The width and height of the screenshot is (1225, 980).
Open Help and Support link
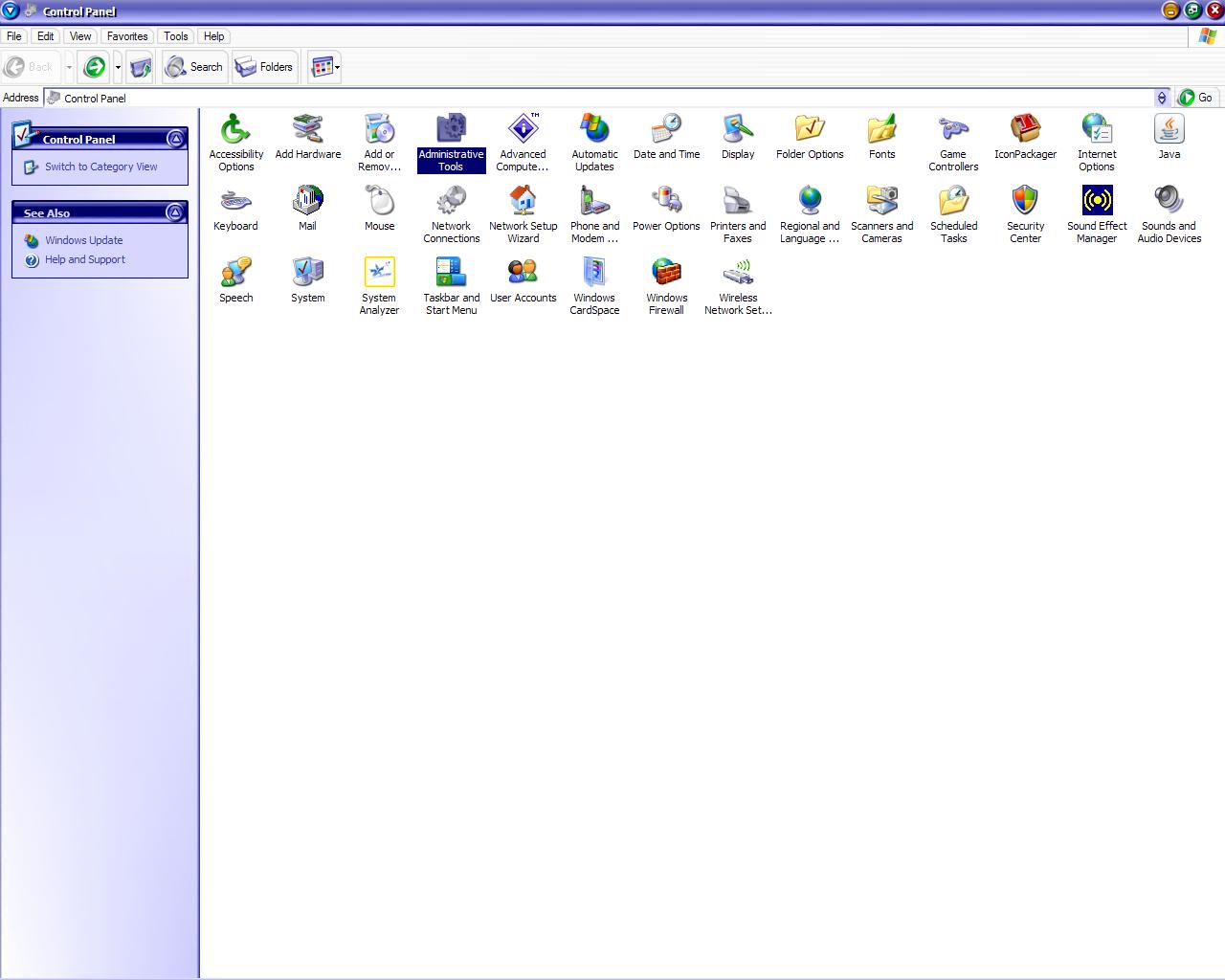pyautogui.click(x=85, y=259)
